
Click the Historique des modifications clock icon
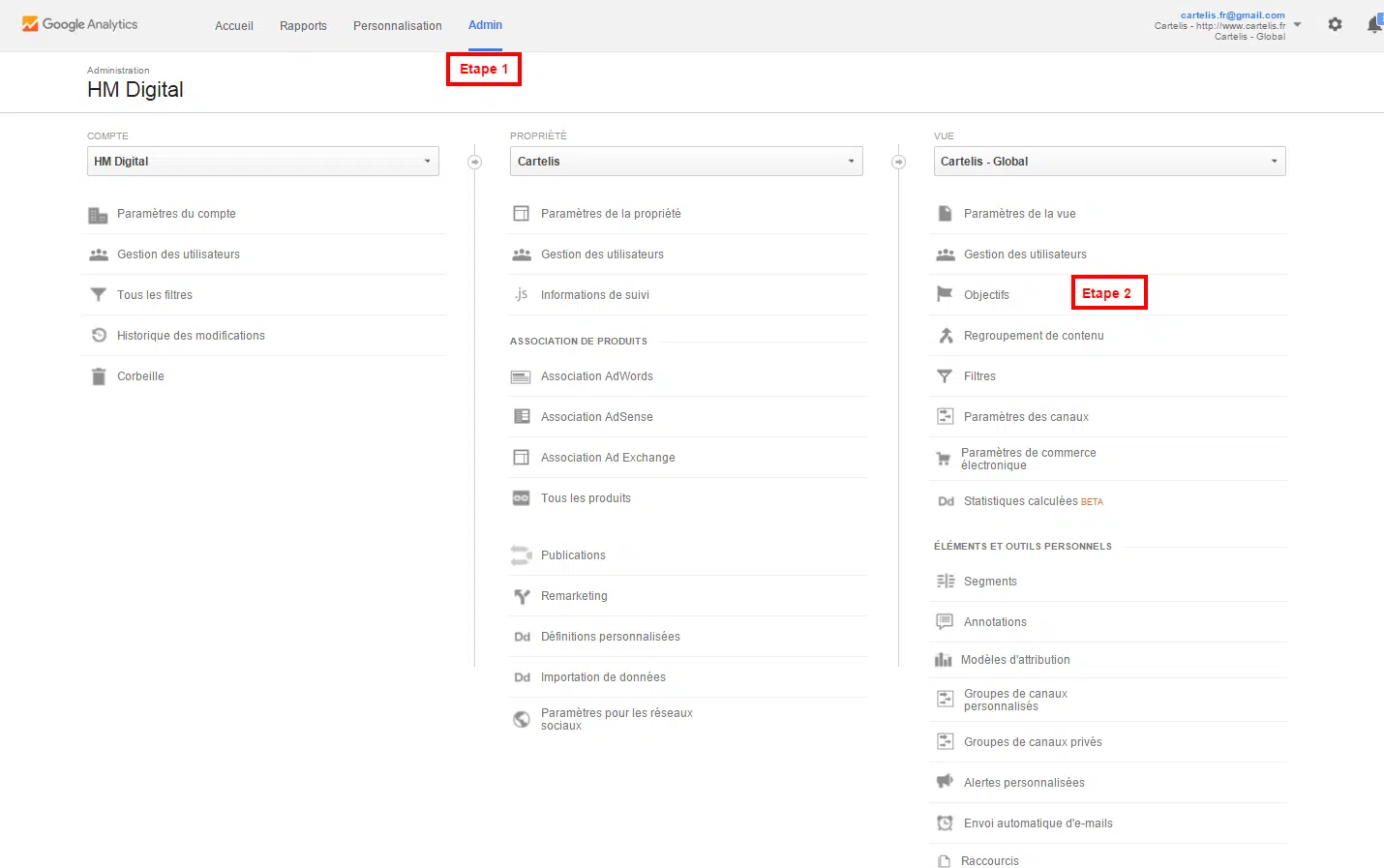98,336
